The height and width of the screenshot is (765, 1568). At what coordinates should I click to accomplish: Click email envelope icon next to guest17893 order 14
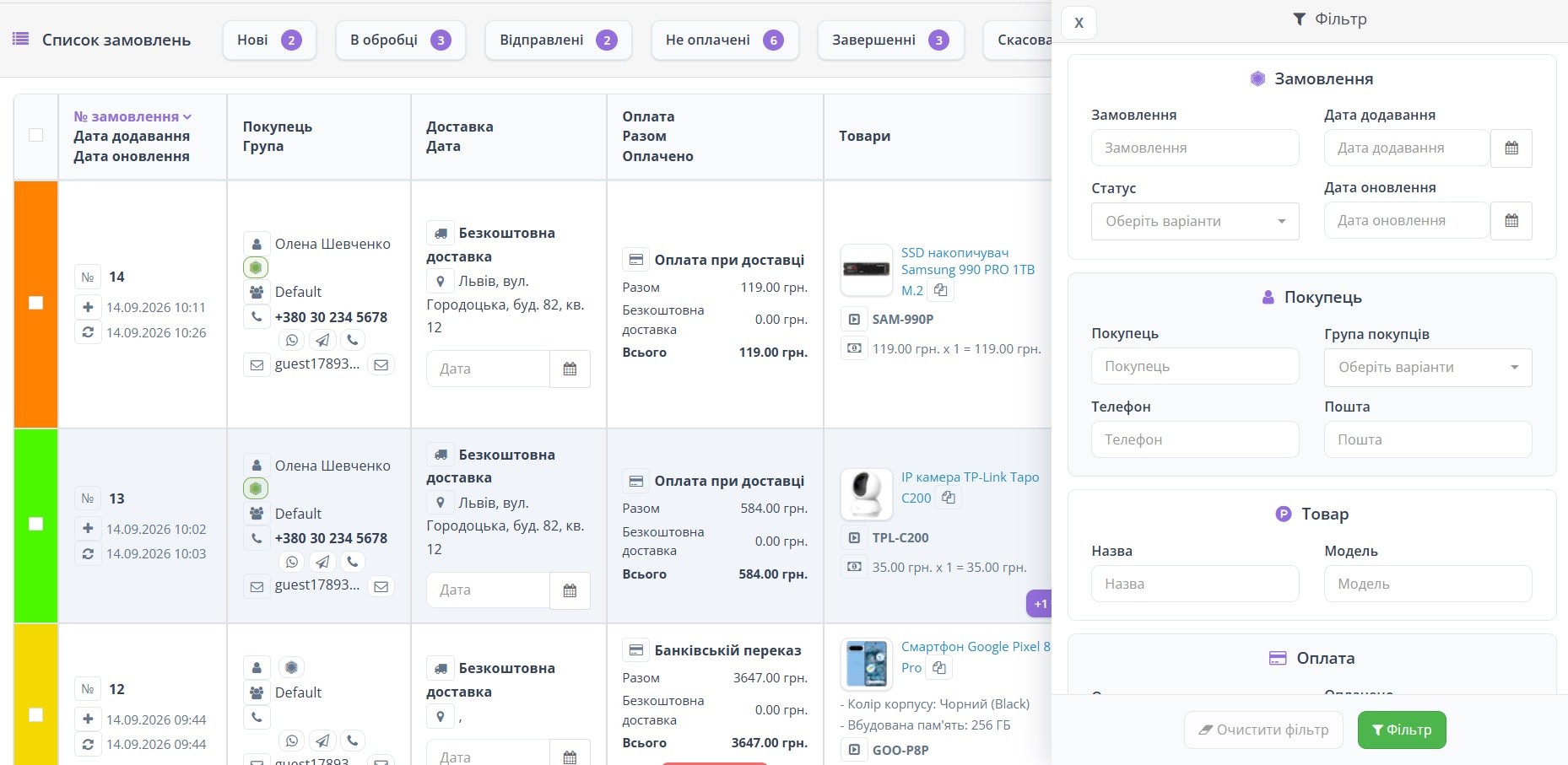[381, 365]
